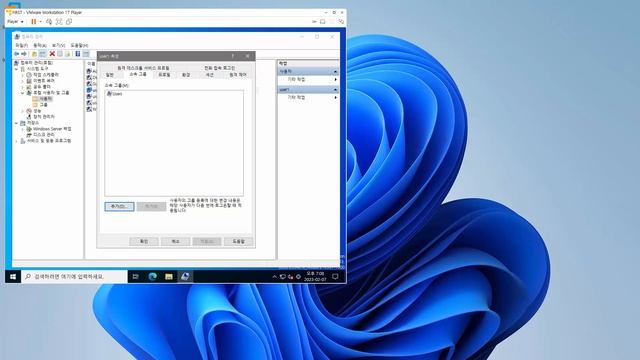The image size is (640, 360).
Task: Click the 추가(D)... button
Action: pyautogui.click(x=119, y=207)
